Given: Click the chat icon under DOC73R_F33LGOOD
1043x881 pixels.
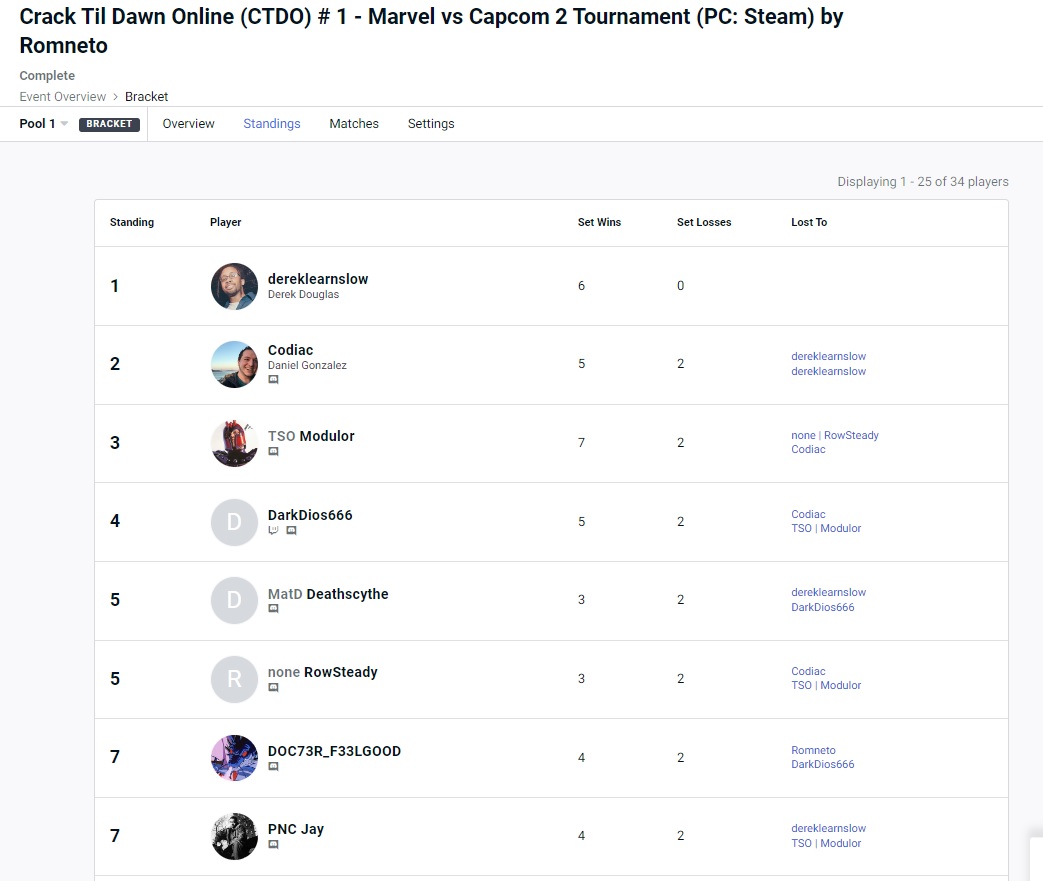Looking at the screenshot, I should (x=273, y=766).
